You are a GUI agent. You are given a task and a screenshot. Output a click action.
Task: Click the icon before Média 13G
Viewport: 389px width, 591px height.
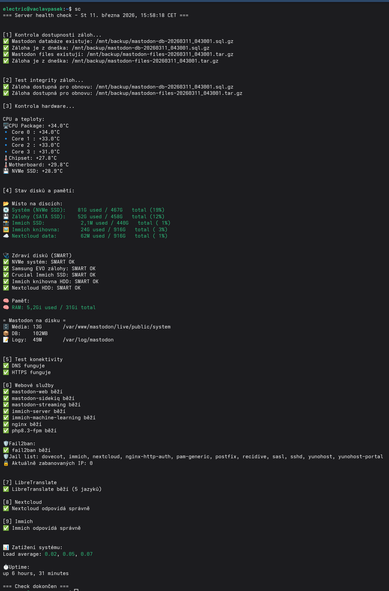(x=6, y=327)
